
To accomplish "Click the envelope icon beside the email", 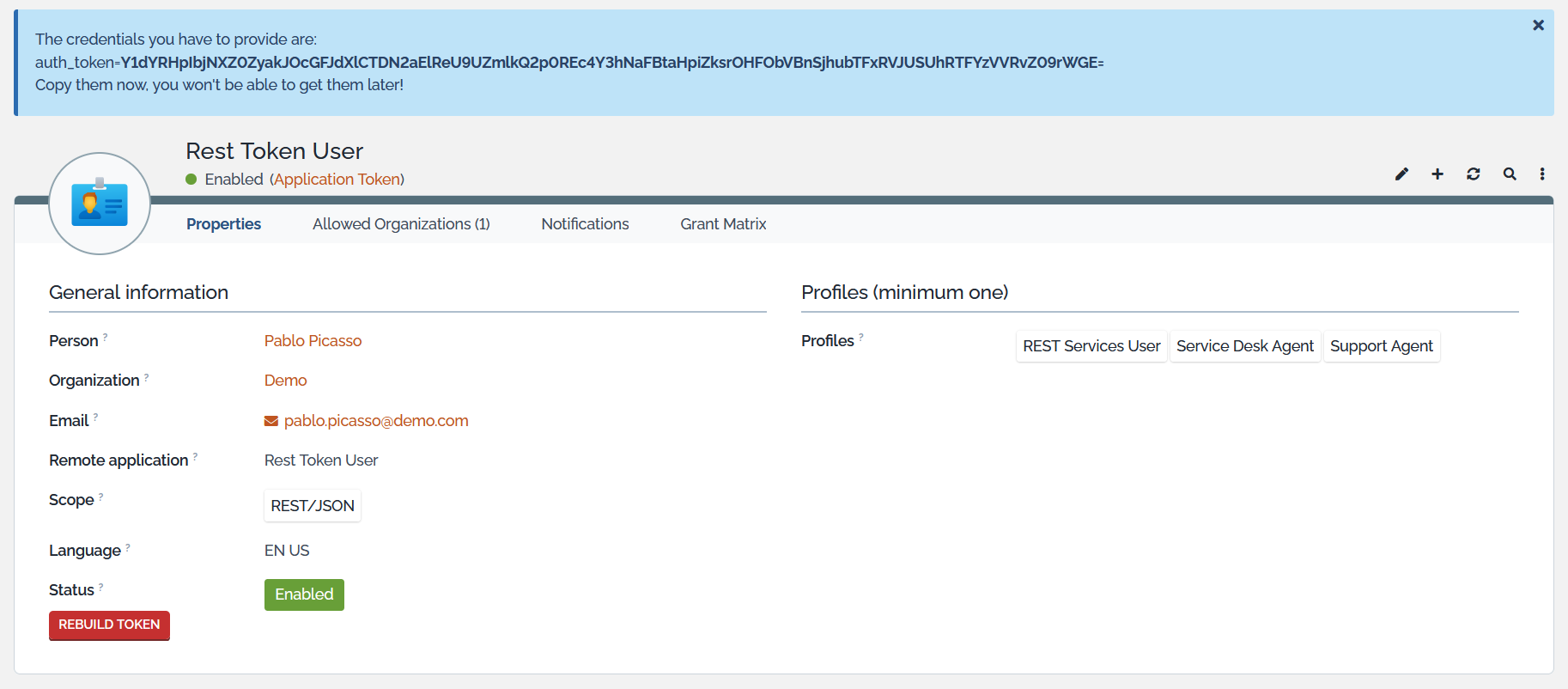I will (271, 421).
